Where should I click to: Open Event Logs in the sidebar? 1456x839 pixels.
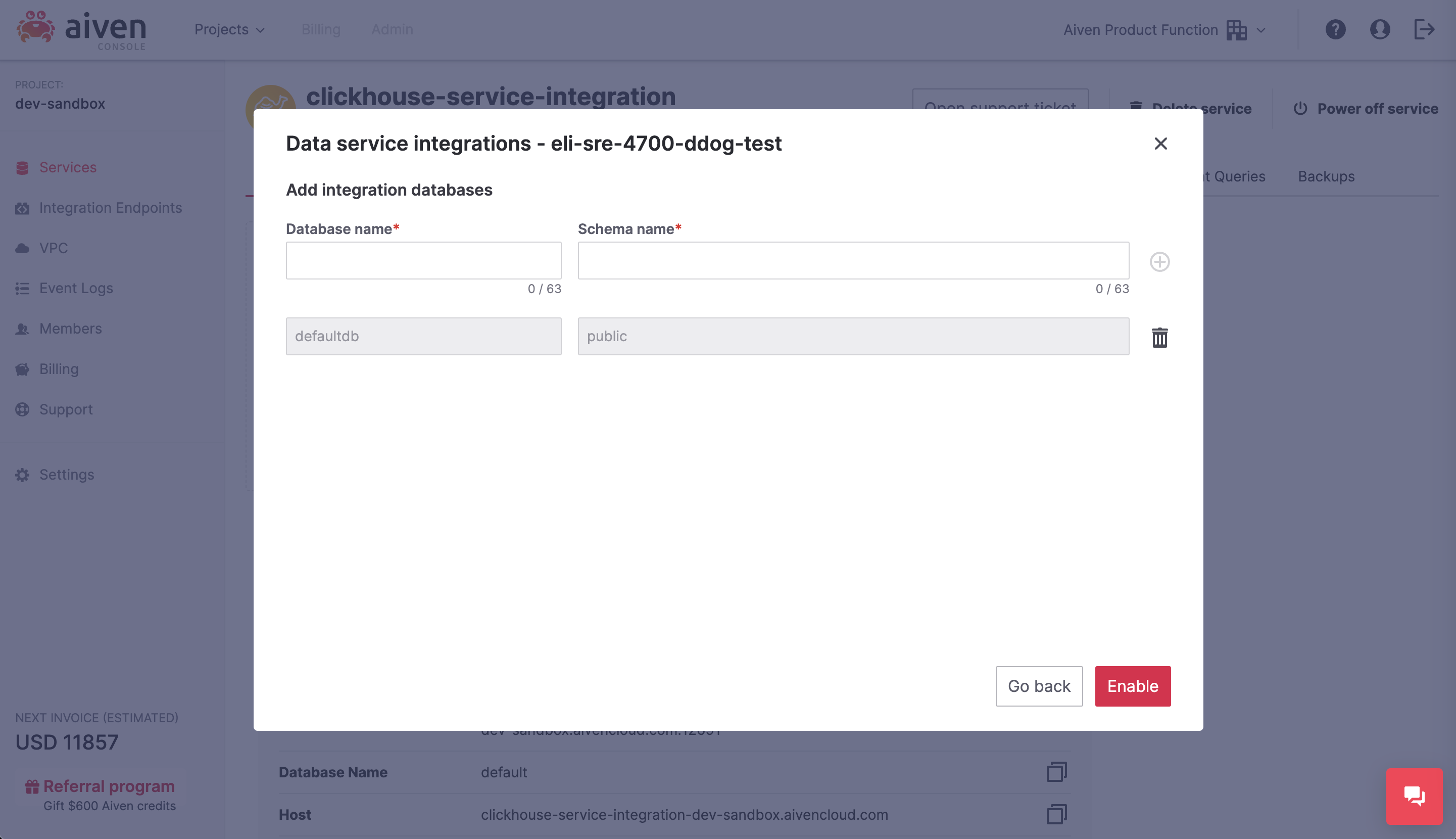pyautogui.click(x=76, y=288)
